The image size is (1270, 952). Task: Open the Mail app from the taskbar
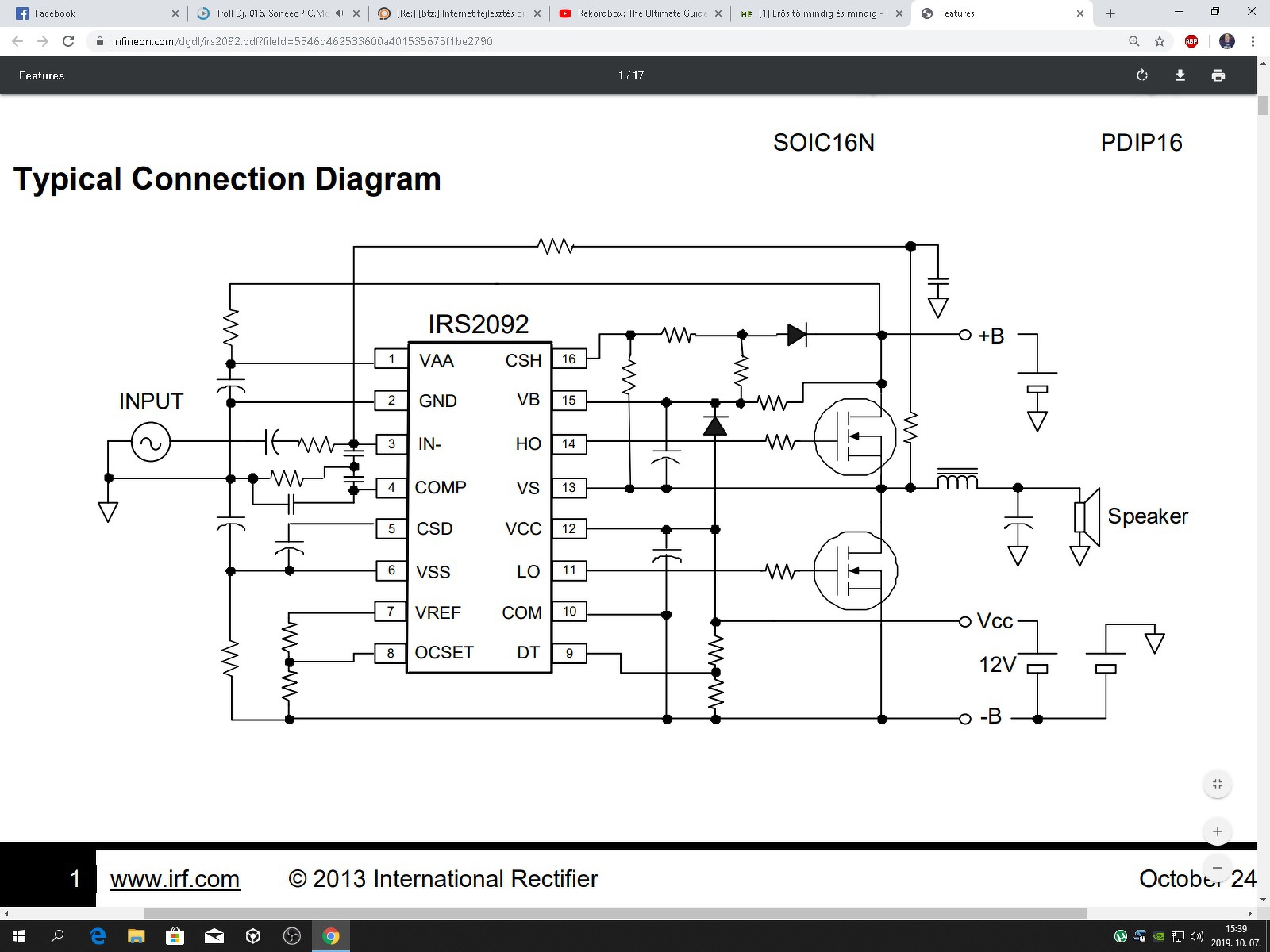click(214, 936)
